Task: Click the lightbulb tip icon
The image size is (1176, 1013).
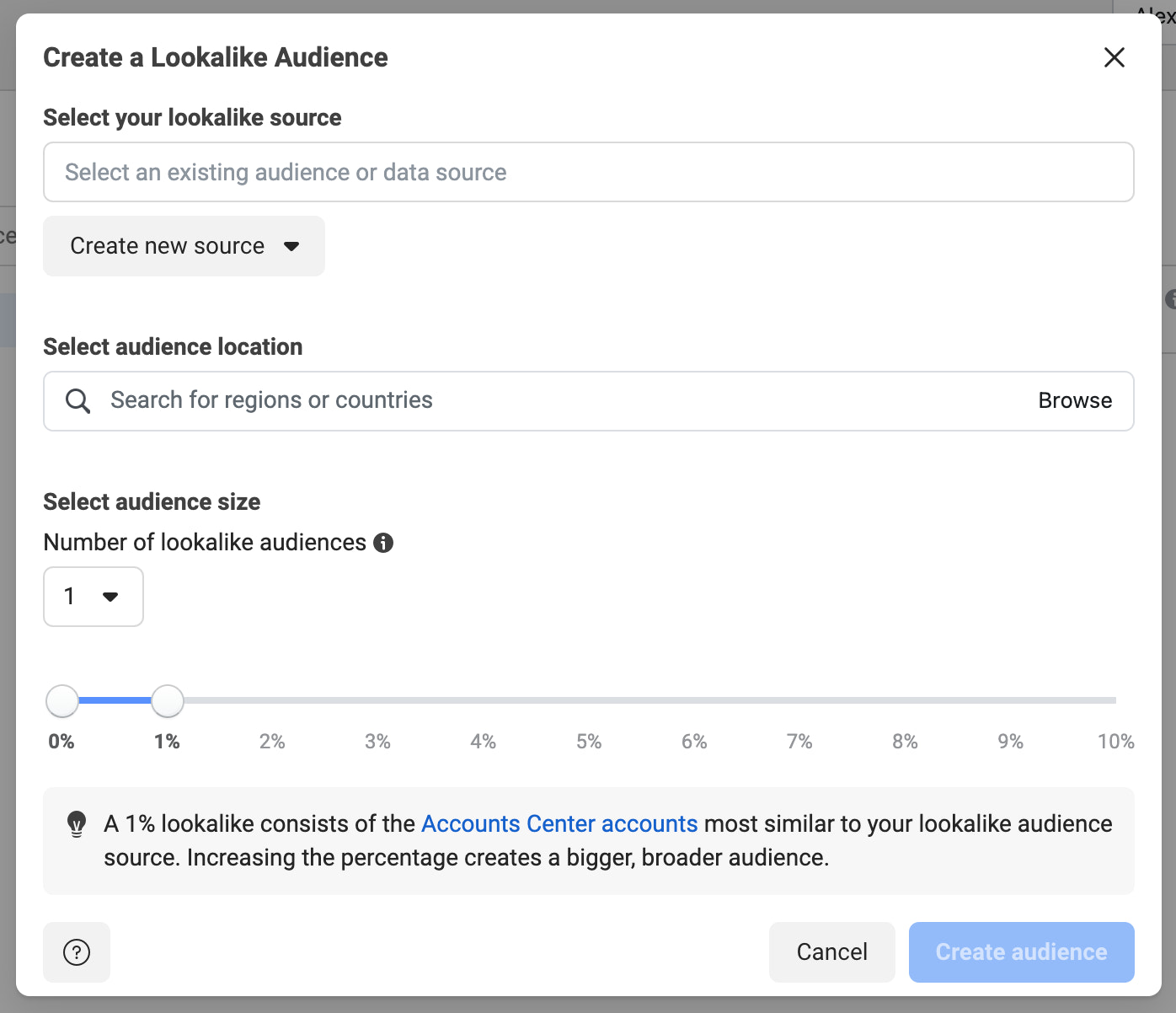Action: (77, 824)
